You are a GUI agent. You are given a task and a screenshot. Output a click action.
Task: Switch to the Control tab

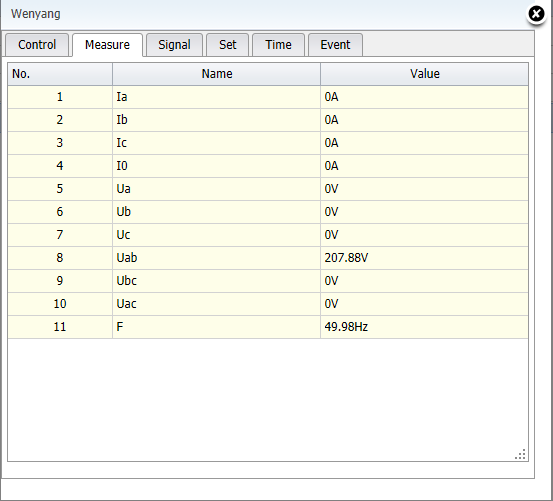37,45
